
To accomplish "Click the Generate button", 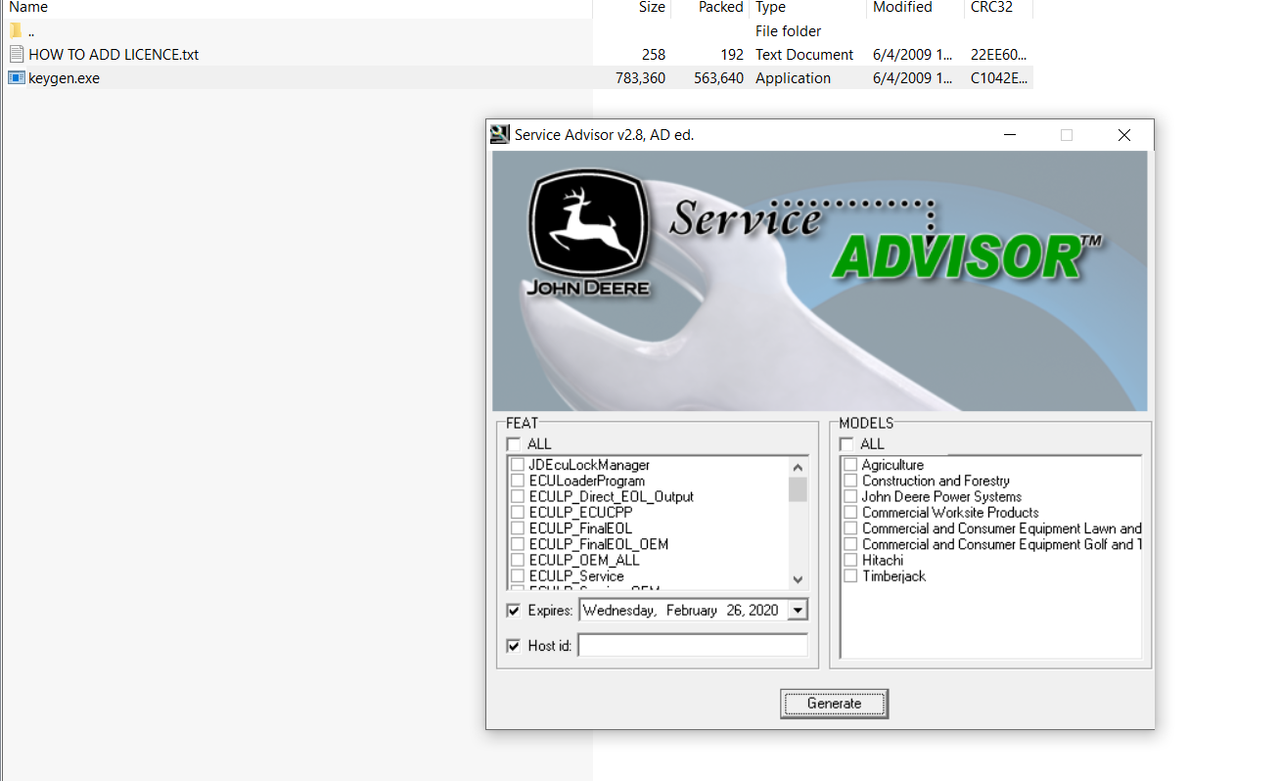I will (834, 703).
